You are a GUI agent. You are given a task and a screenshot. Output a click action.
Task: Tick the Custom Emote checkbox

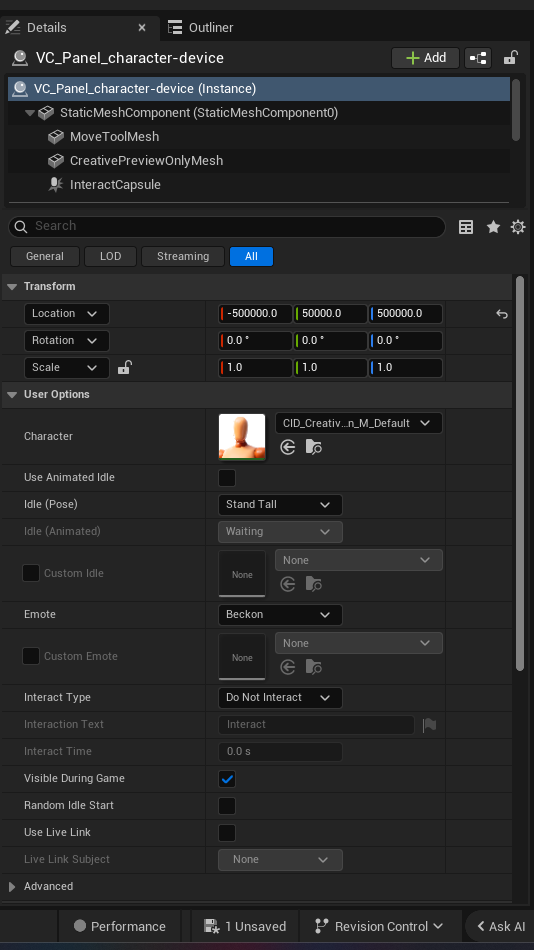point(31,656)
